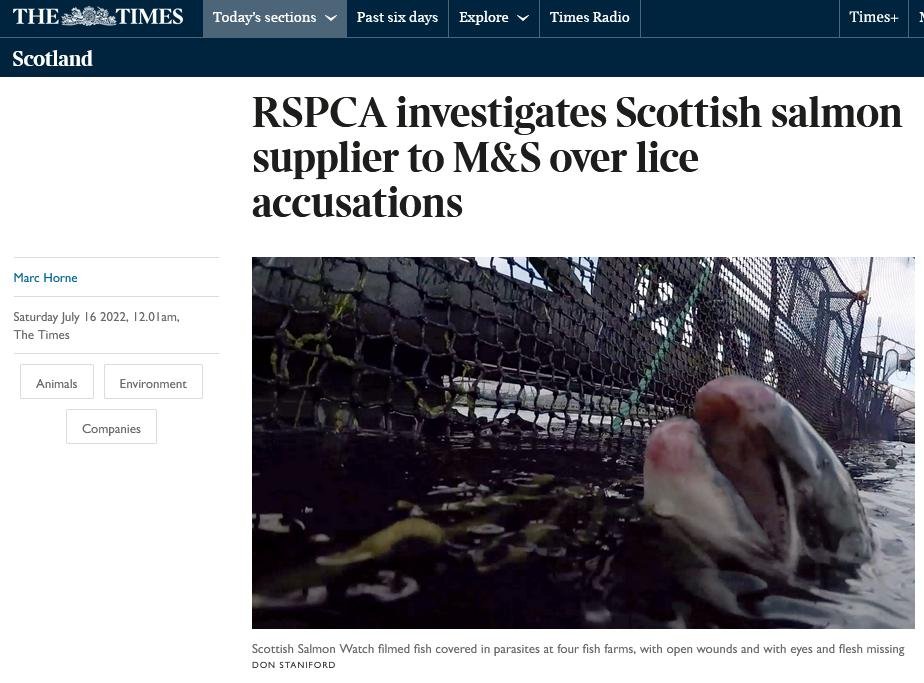Click The Times logo crest
924x683 pixels.
click(89, 17)
